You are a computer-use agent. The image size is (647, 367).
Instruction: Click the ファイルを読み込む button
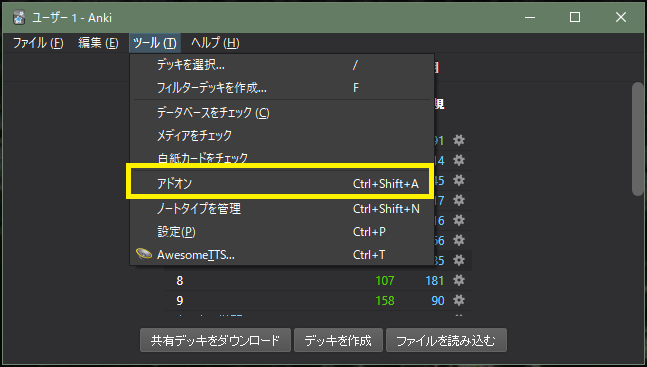point(446,341)
